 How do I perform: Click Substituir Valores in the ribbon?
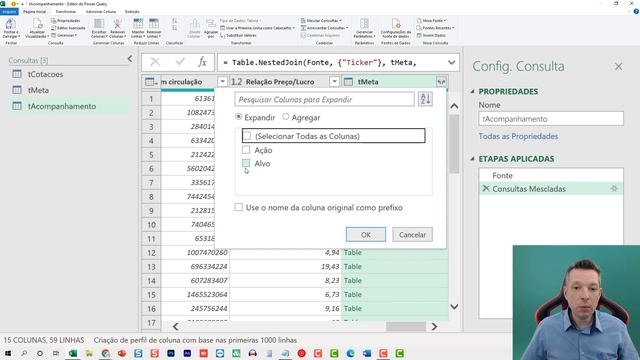coord(238,36)
